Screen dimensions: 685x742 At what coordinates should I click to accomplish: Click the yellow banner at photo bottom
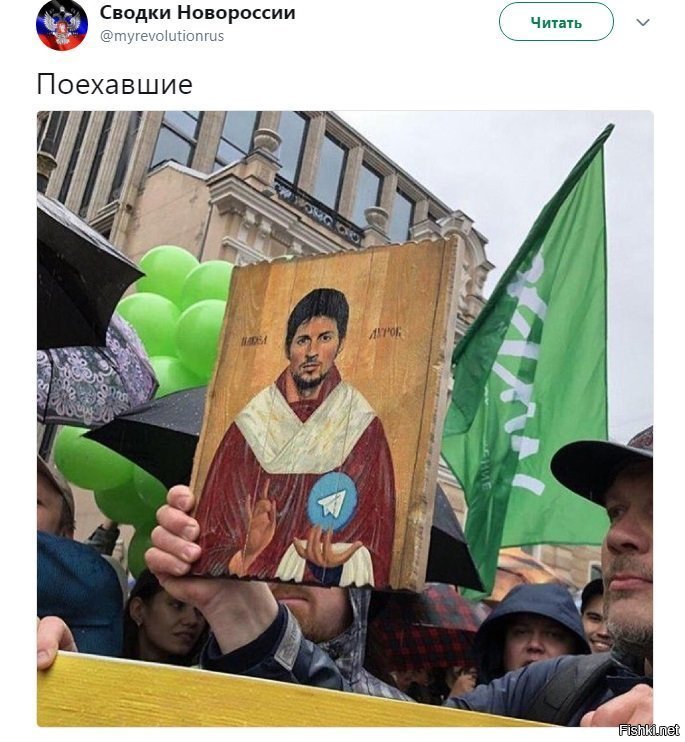click(x=265, y=693)
